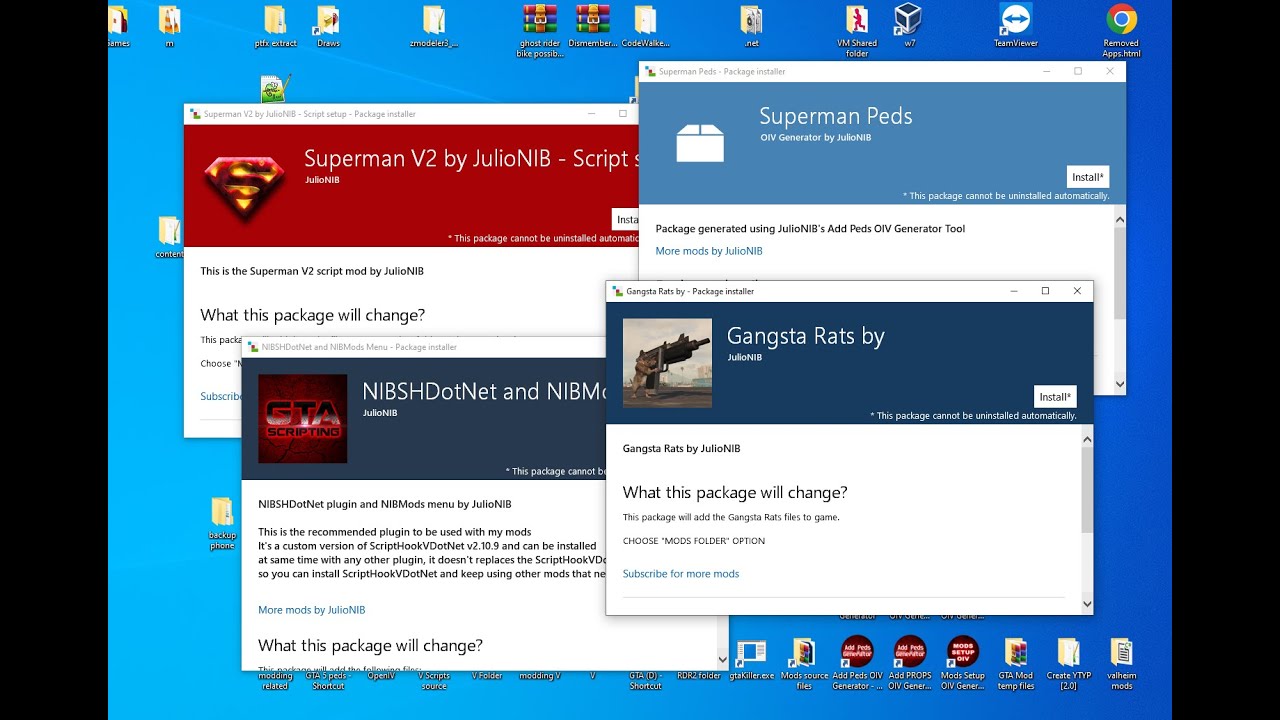Open the ptfx extract folder on desktop
Image resolution: width=1280 pixels, height=720 pixels.
pos(275,27)
